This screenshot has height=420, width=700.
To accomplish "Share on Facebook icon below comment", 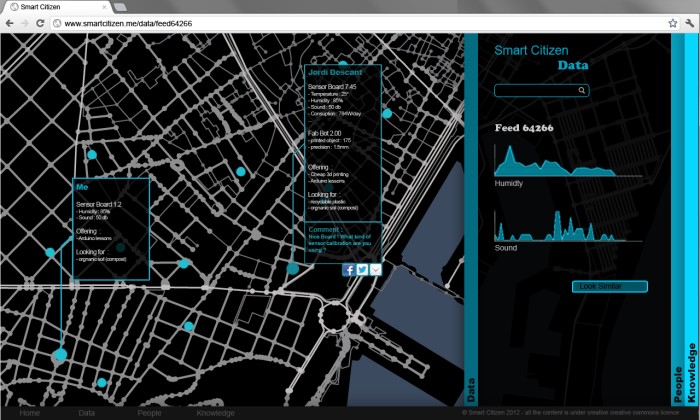I will click(349, 269).
